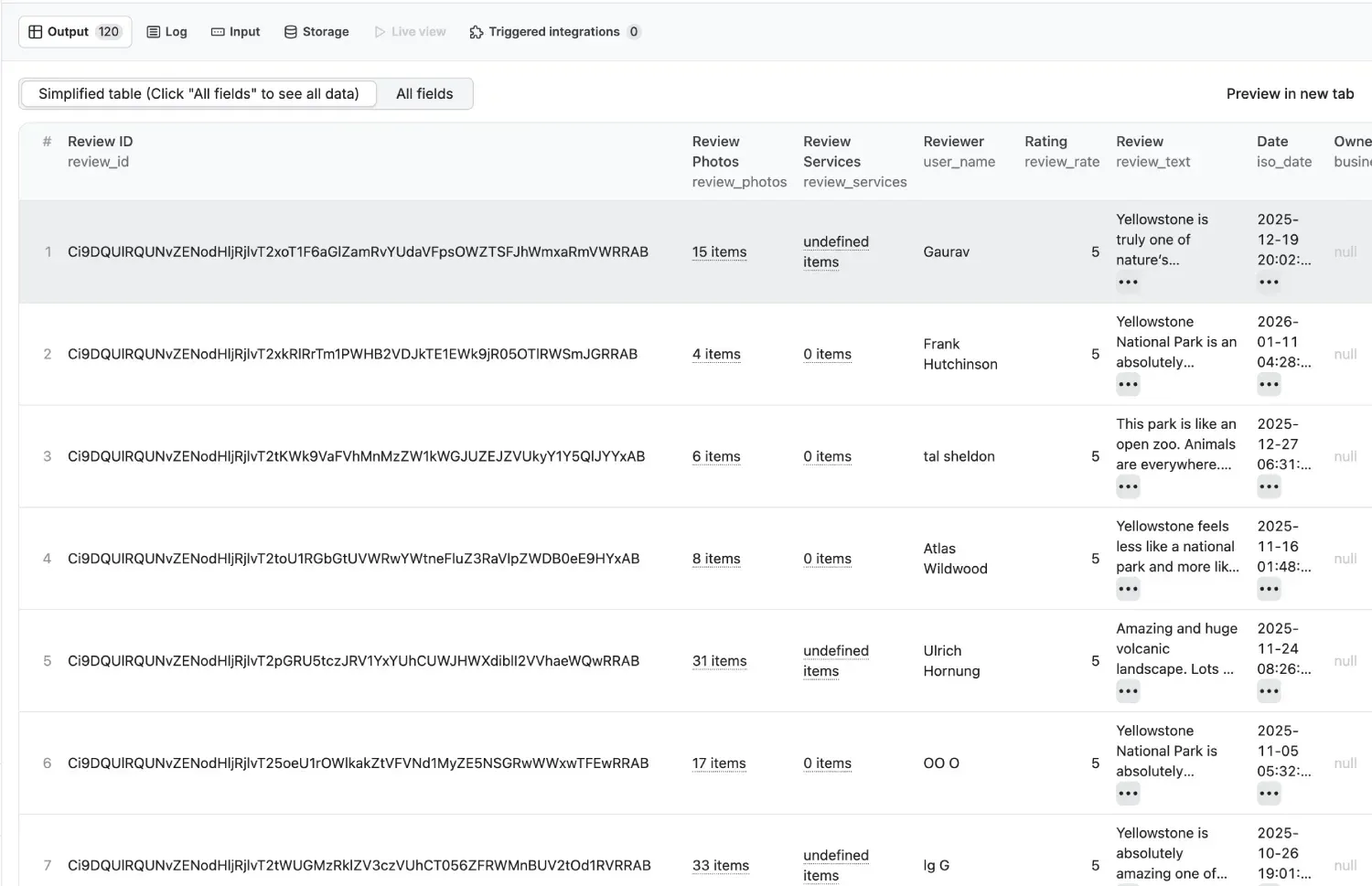1372x886 pixels.
Task: Switch to All fields view
Action: point(424,93)
